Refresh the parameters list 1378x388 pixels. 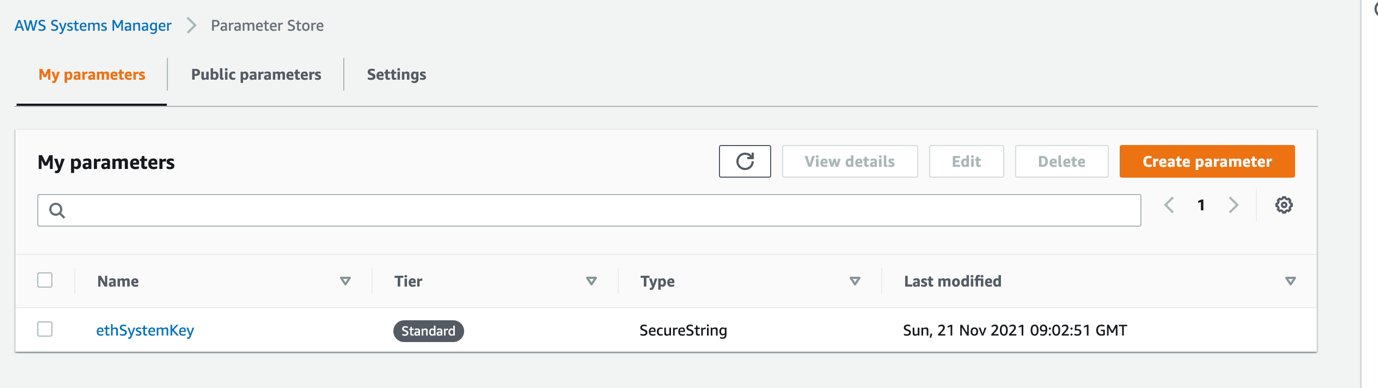(745, 161)
